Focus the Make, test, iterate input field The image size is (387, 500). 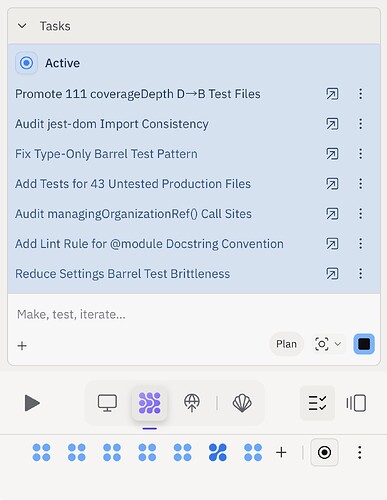click(193, 314)
